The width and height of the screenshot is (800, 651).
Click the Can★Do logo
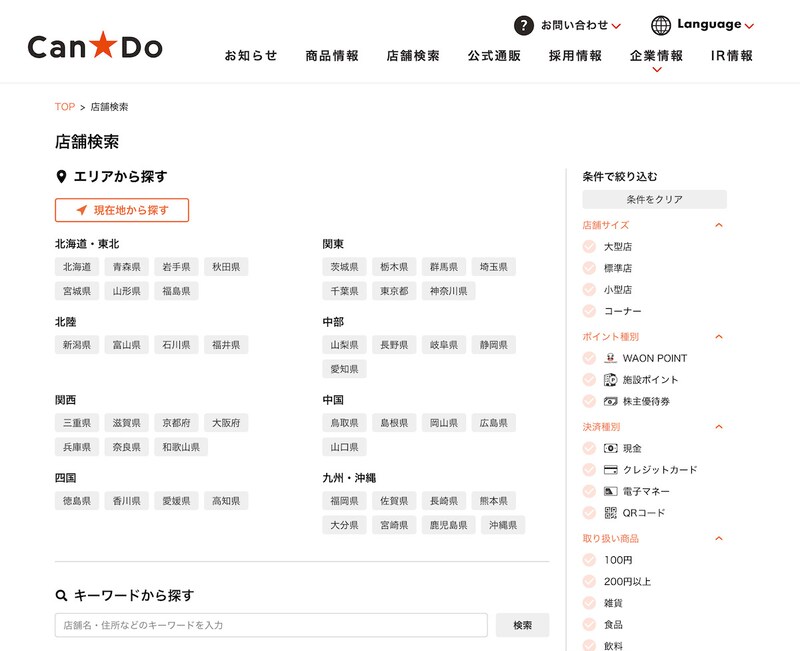pos(93,43)
